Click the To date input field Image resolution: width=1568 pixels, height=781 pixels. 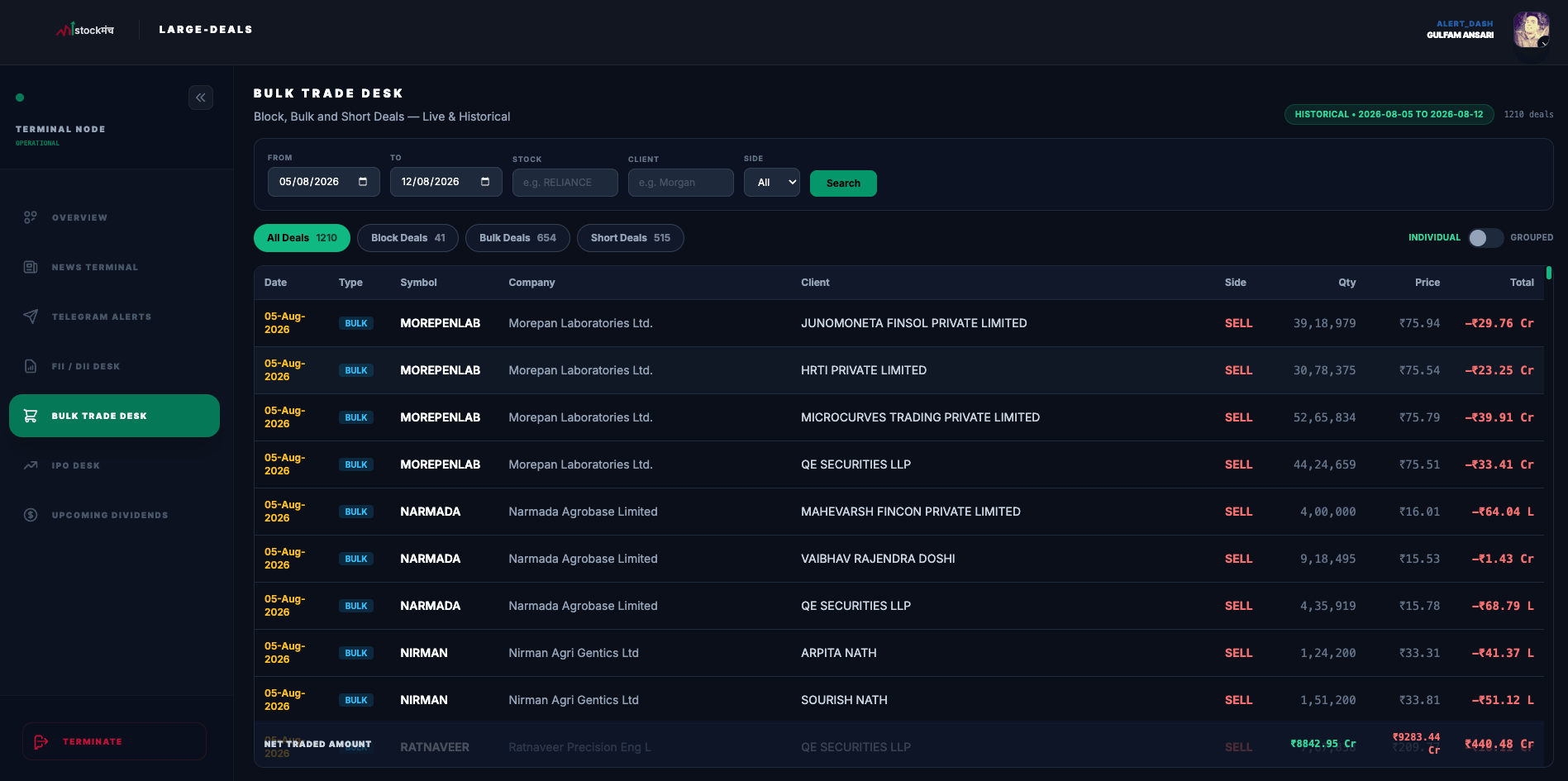(x=446, y=182)
